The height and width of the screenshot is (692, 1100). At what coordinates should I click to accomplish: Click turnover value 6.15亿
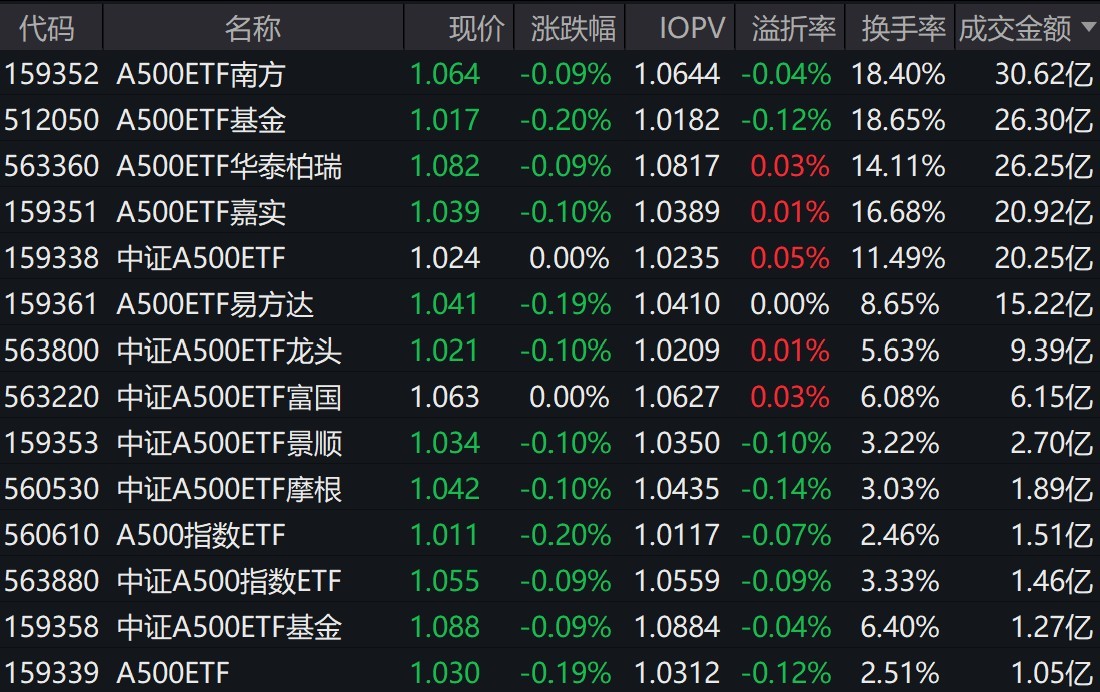click(1052, 397)
